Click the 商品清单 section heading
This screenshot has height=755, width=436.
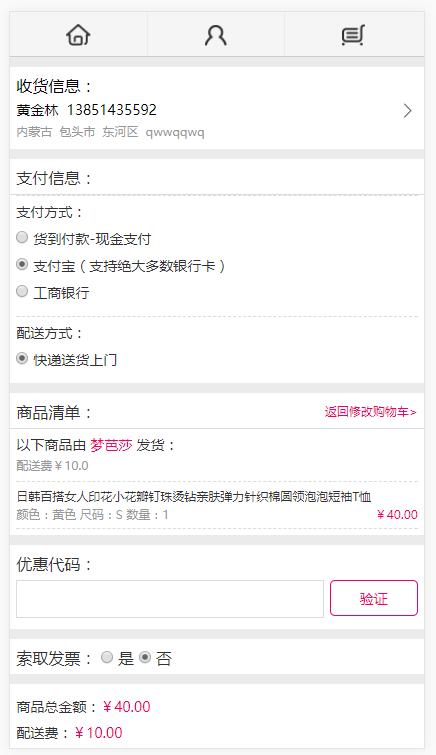coord(54,413)
